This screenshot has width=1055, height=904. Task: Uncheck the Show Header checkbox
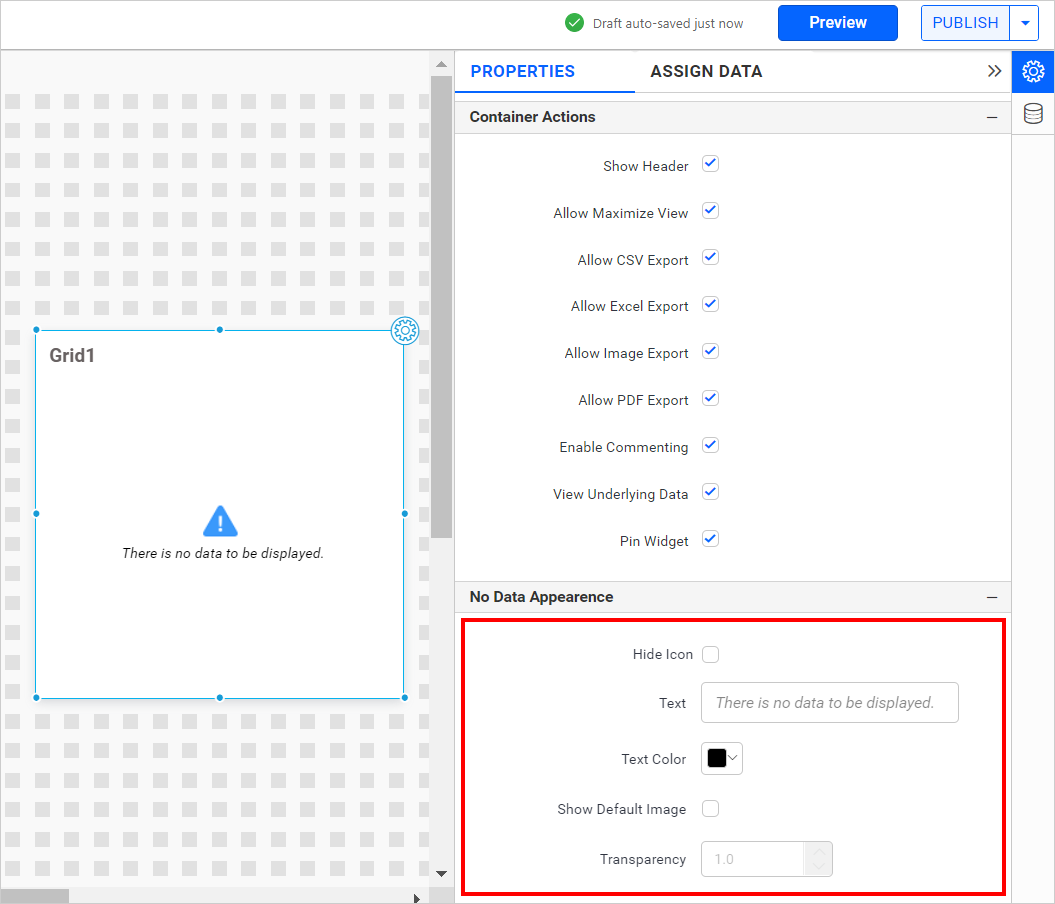pos(710,164)
